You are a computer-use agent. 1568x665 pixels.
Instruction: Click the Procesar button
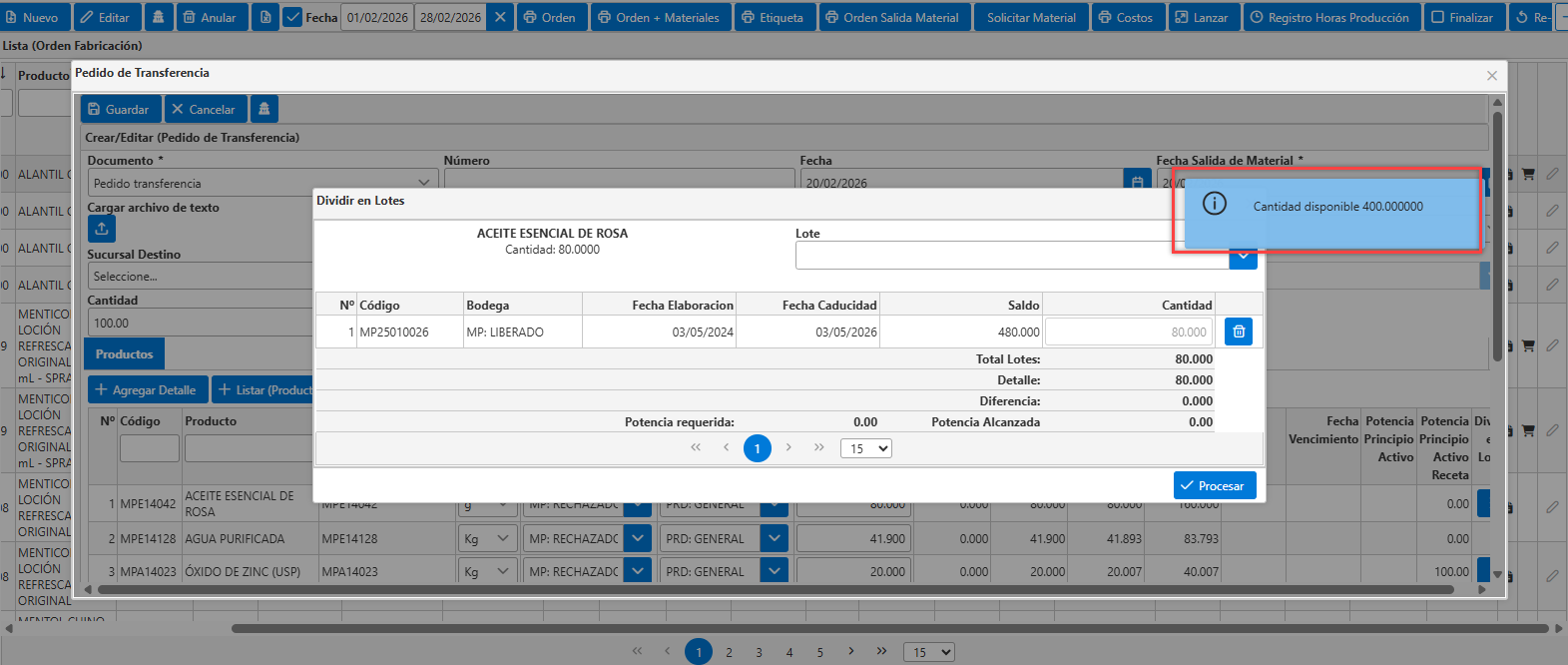1215,485
